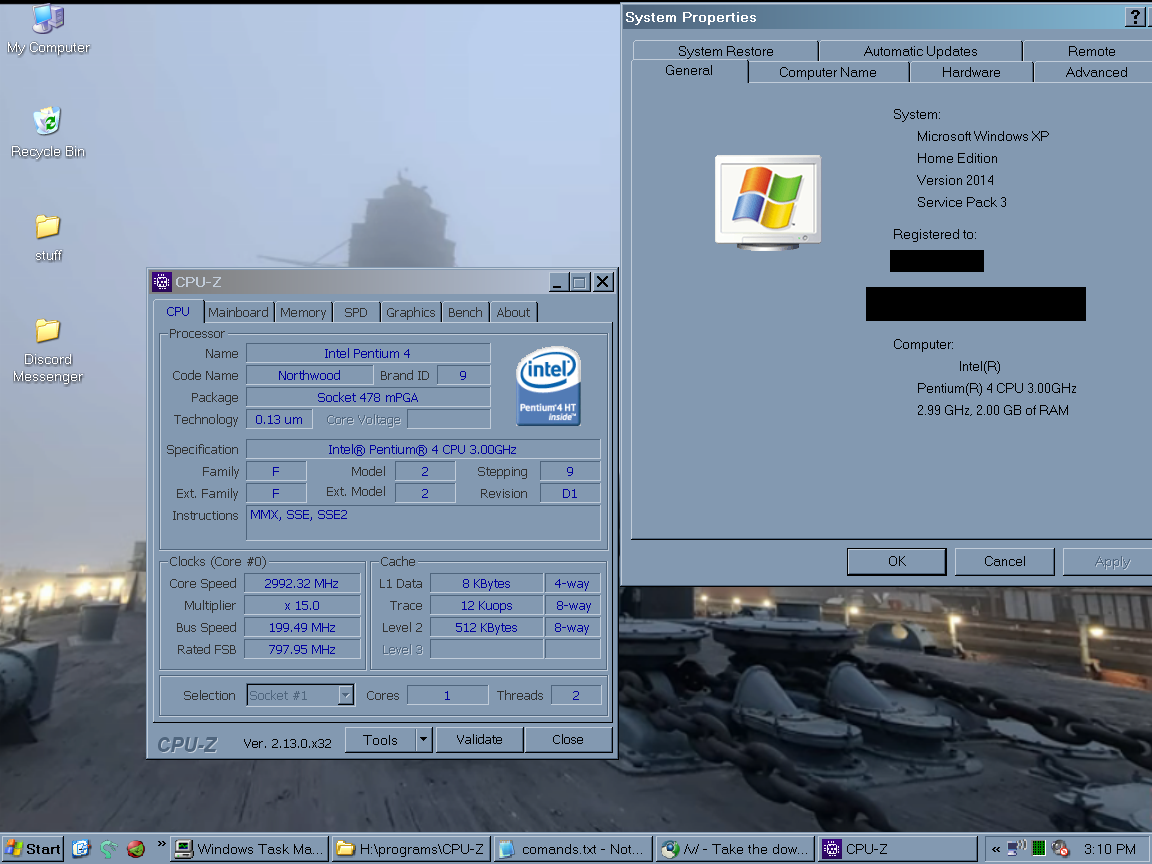Open the About tab in CPU-Z
Screen dimensions: 1152x864
(513, 312)
